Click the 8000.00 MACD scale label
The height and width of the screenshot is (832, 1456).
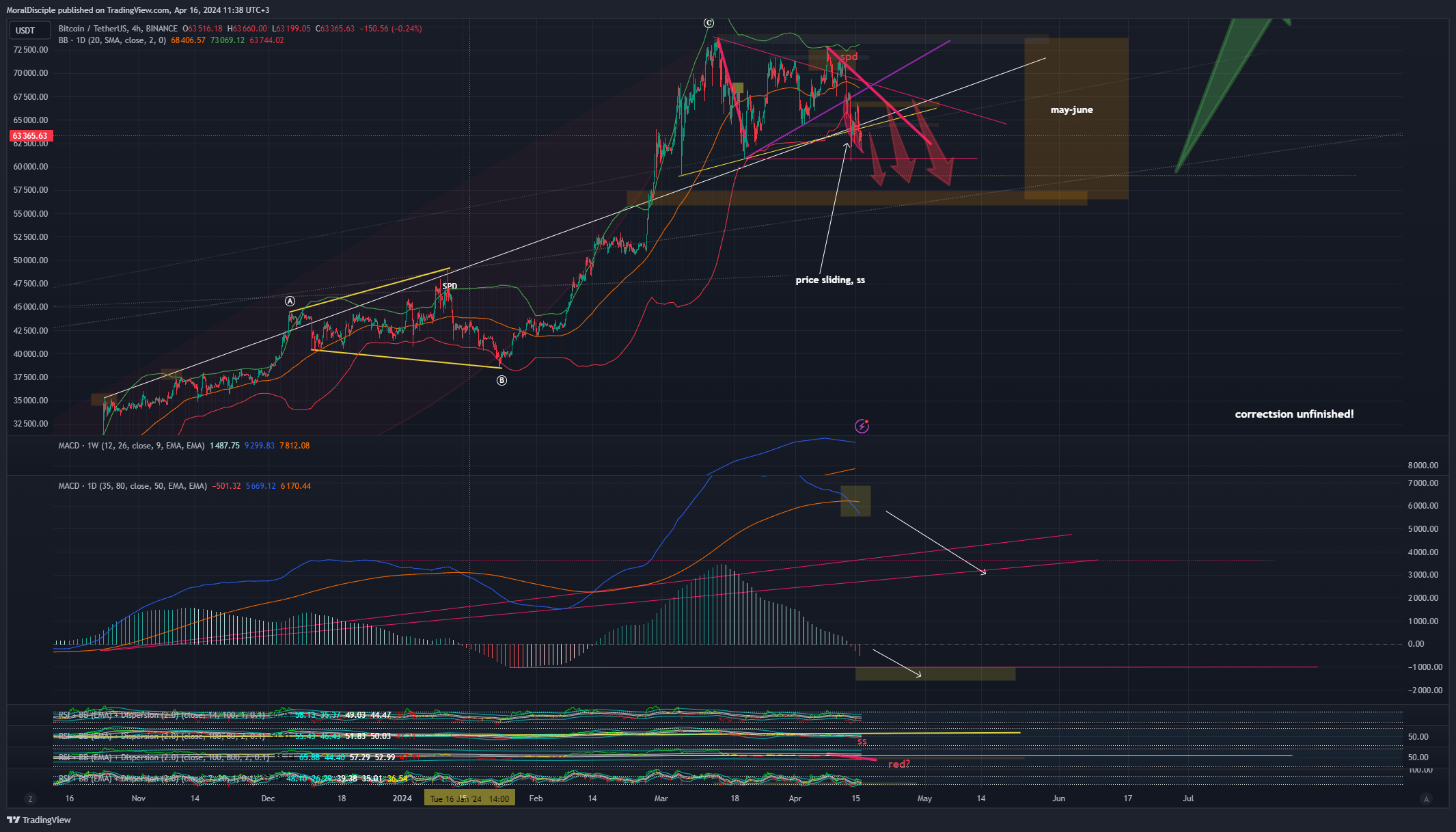(1423, 466)
